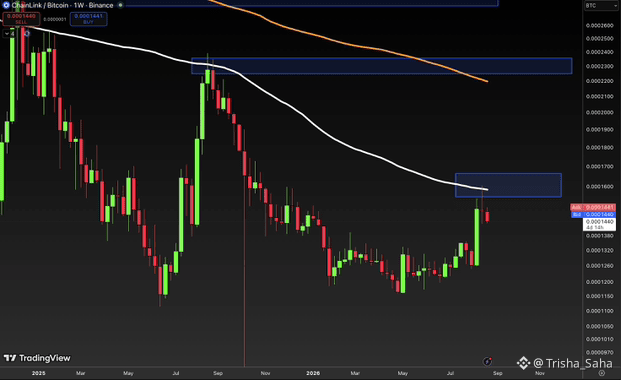Click the 0.0001150 price scale label
Image resolution: width=621 pixels, height=380 pixels.
pos(599,296)
